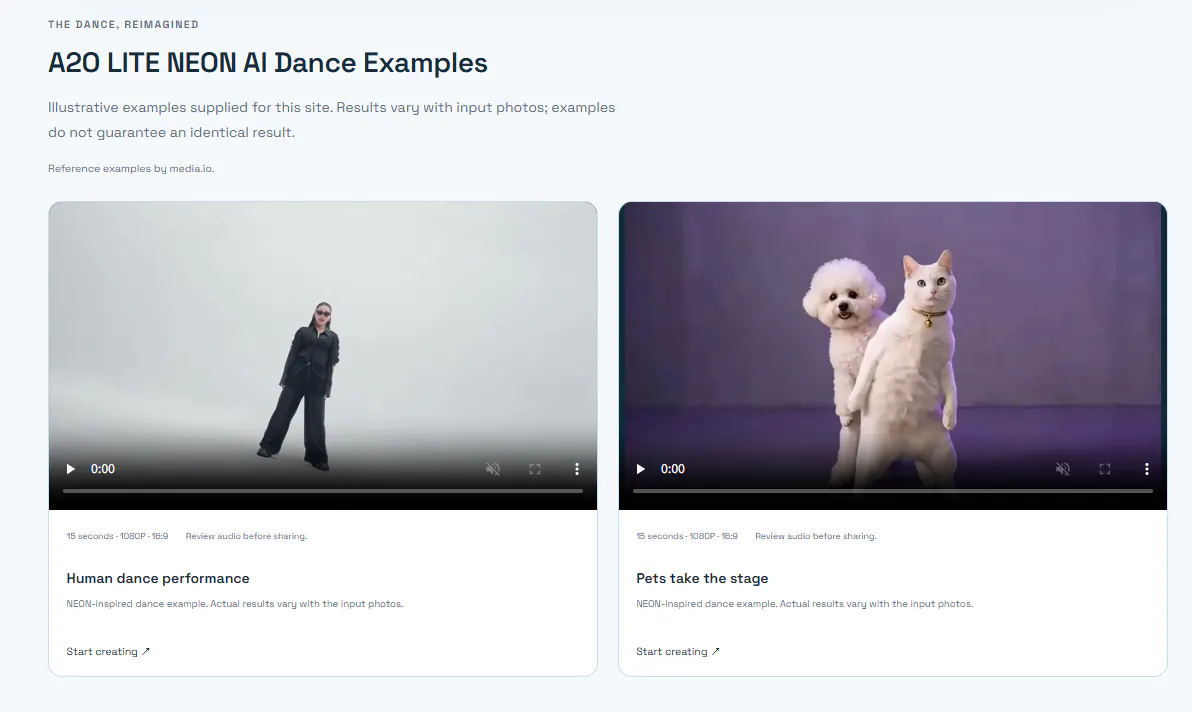Select the 'Human dance performance' card title
Screen dimensions: 1192x712
pyautogui.click(x=158, y=578)
